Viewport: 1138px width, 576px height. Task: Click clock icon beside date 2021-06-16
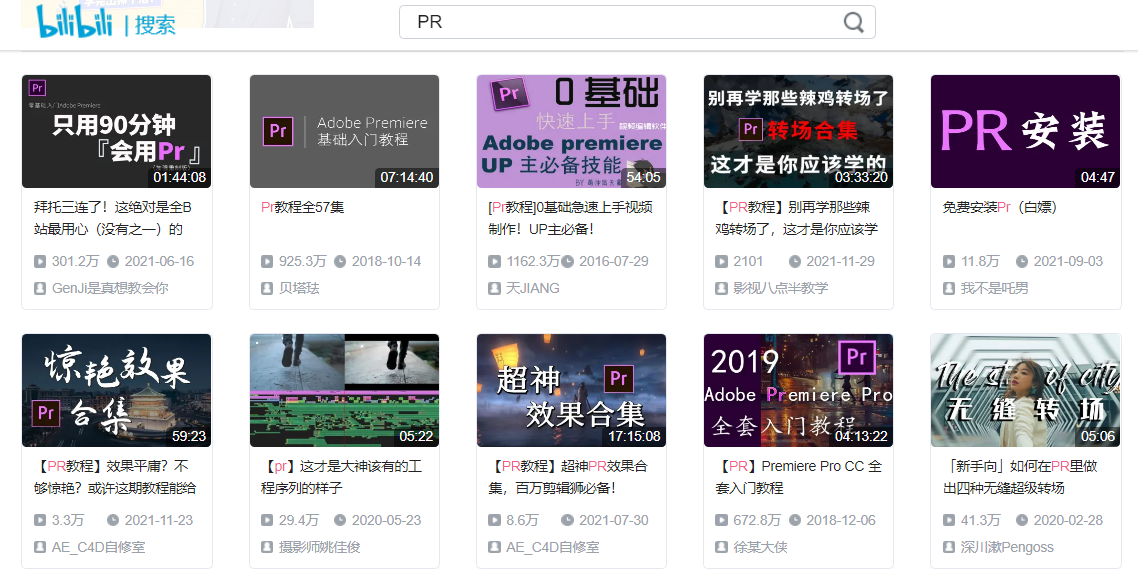112,261
